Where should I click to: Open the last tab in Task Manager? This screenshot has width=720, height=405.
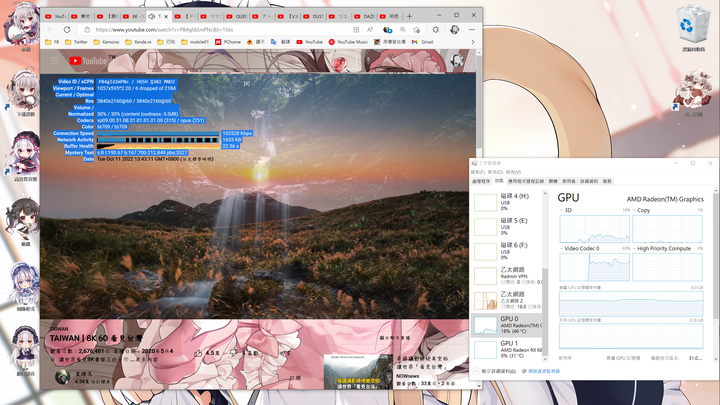point(607,181)
